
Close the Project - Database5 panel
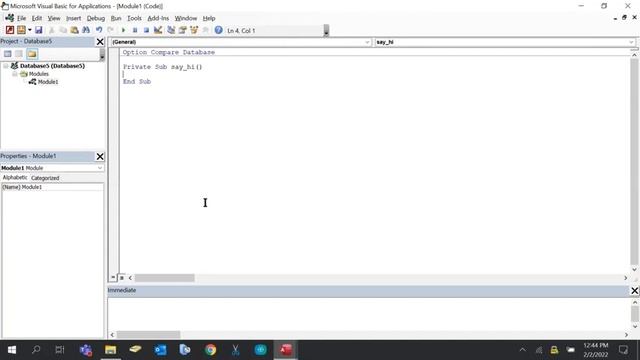click(x=100, y=42)
